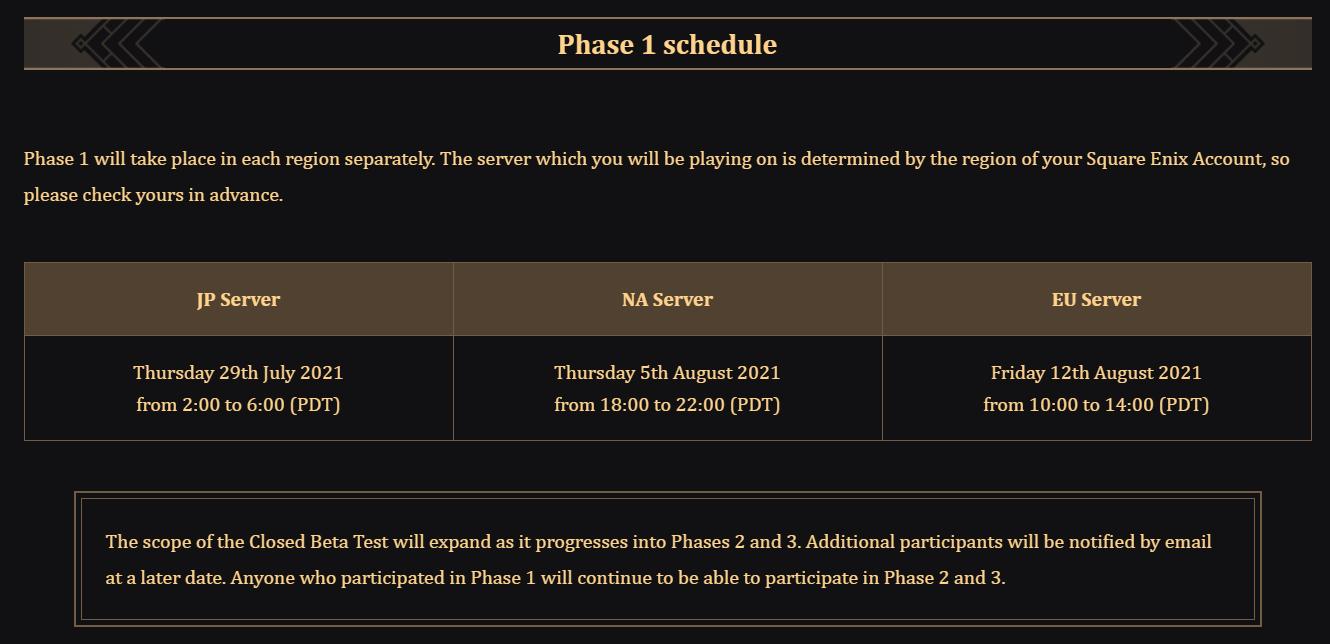Select the NA Server column header
This screenshot has width=1330, height=644.
pyautogui.click(x=667, y=299)
